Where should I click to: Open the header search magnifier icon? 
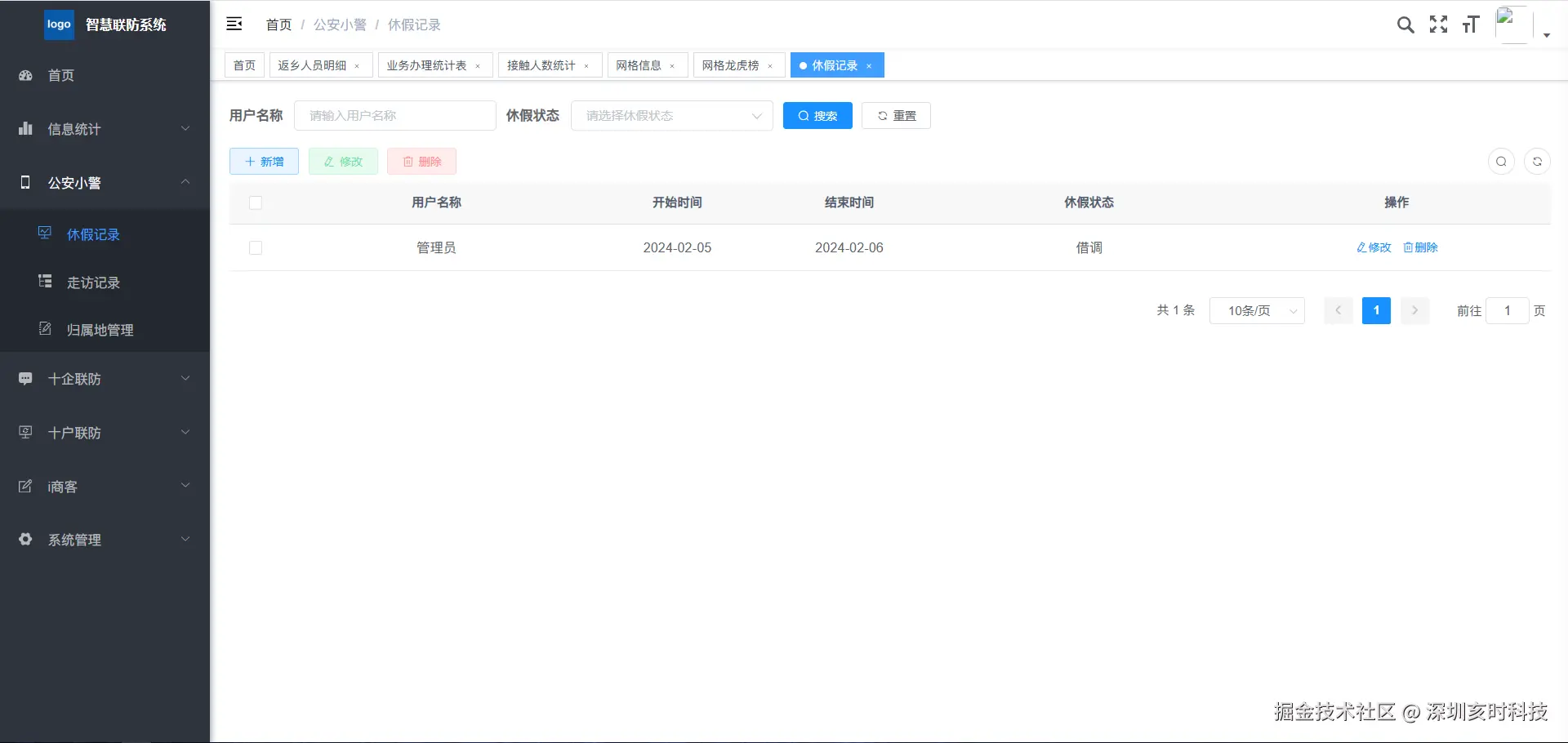[x=1405, y=24]
